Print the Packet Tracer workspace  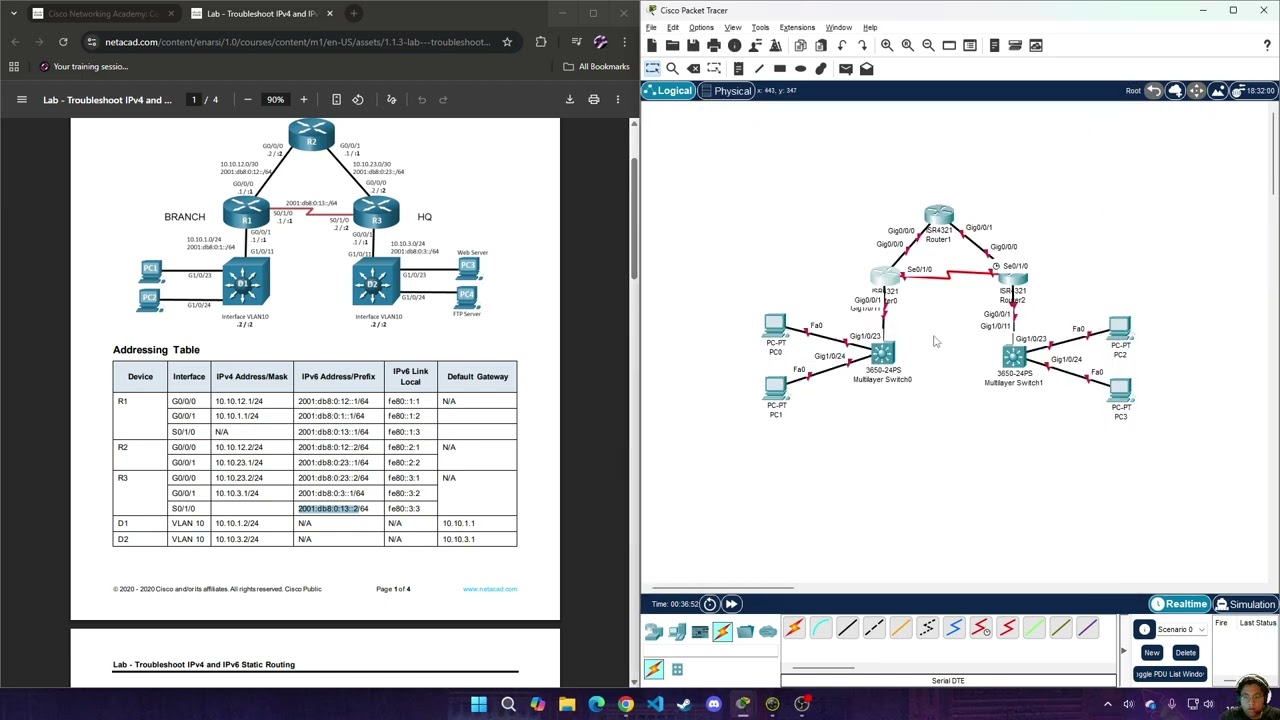714,46
